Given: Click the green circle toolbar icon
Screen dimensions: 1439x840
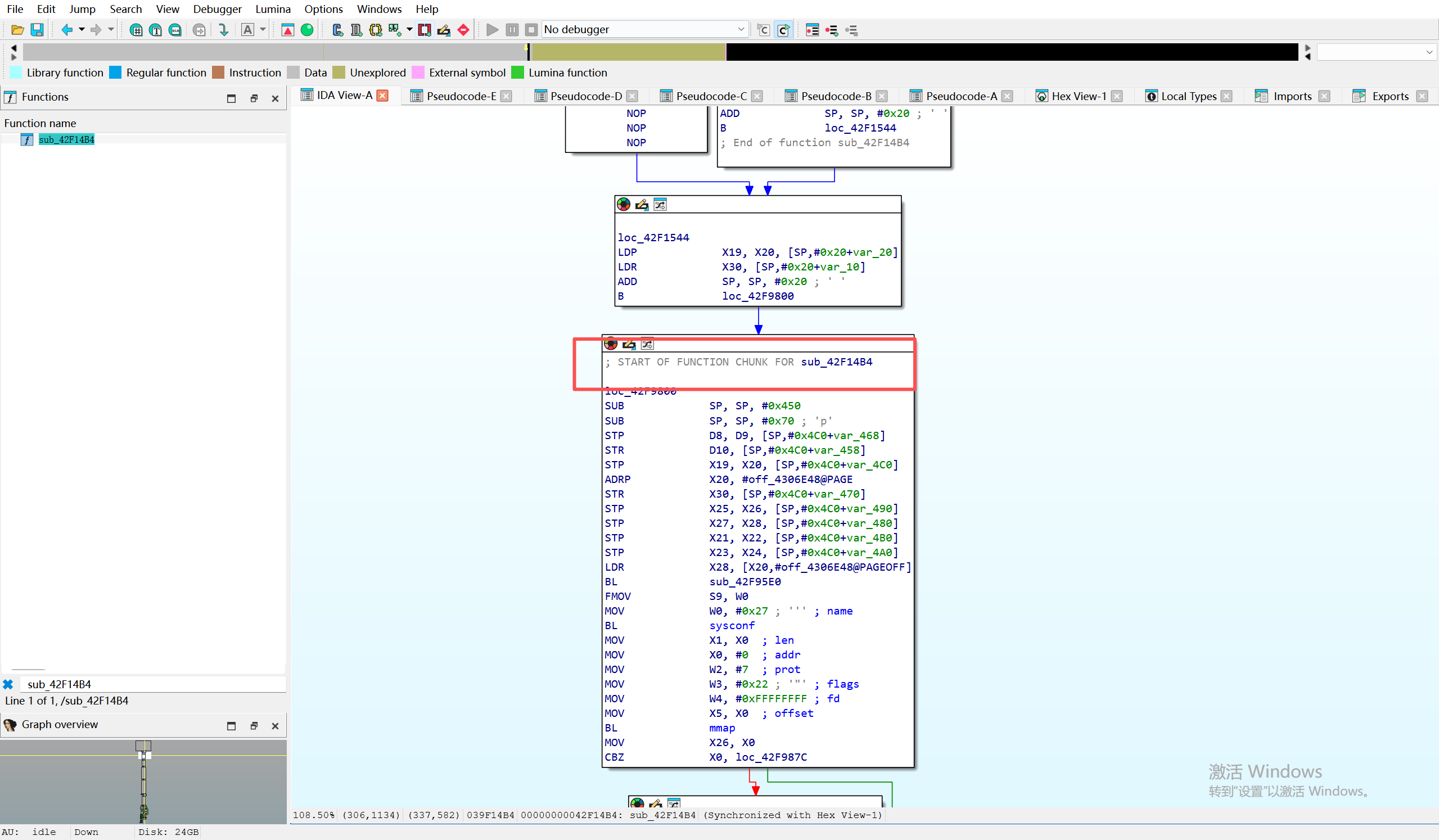Looking at the screenshot, I should (x=307, y=30).
